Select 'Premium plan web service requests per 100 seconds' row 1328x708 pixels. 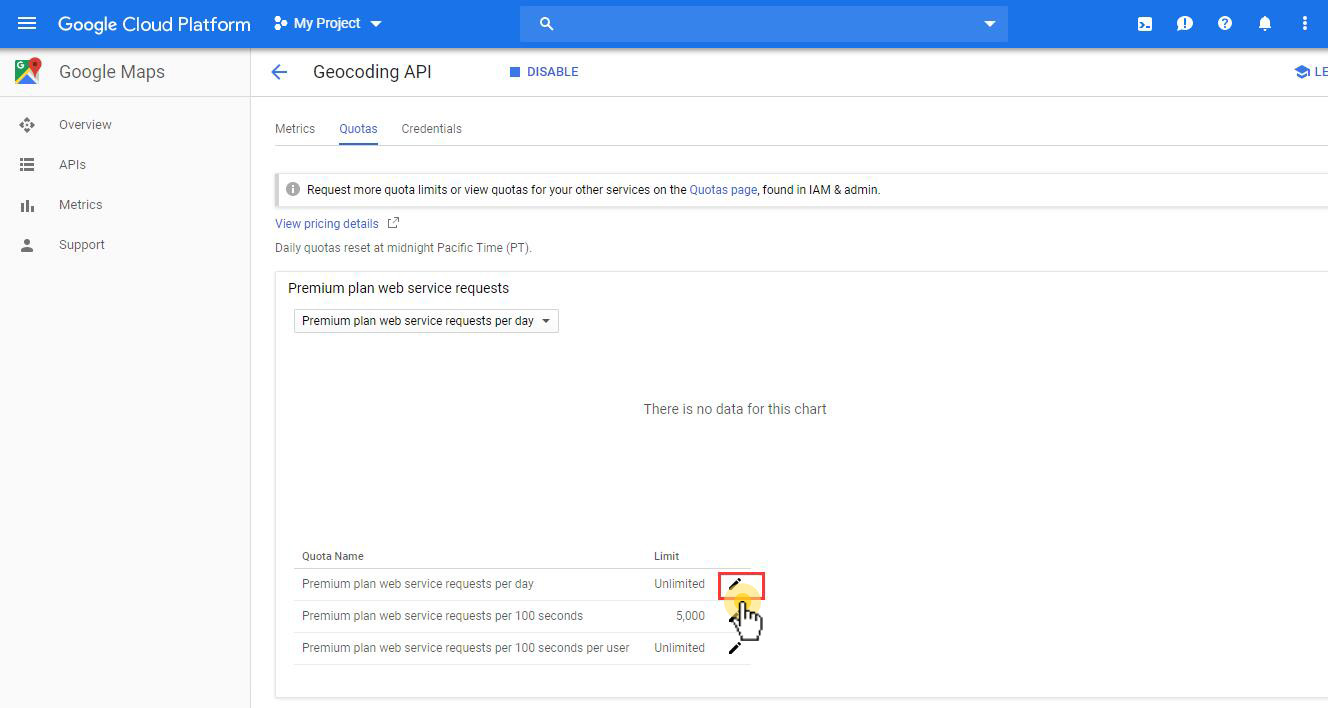[x=522, y=616]
